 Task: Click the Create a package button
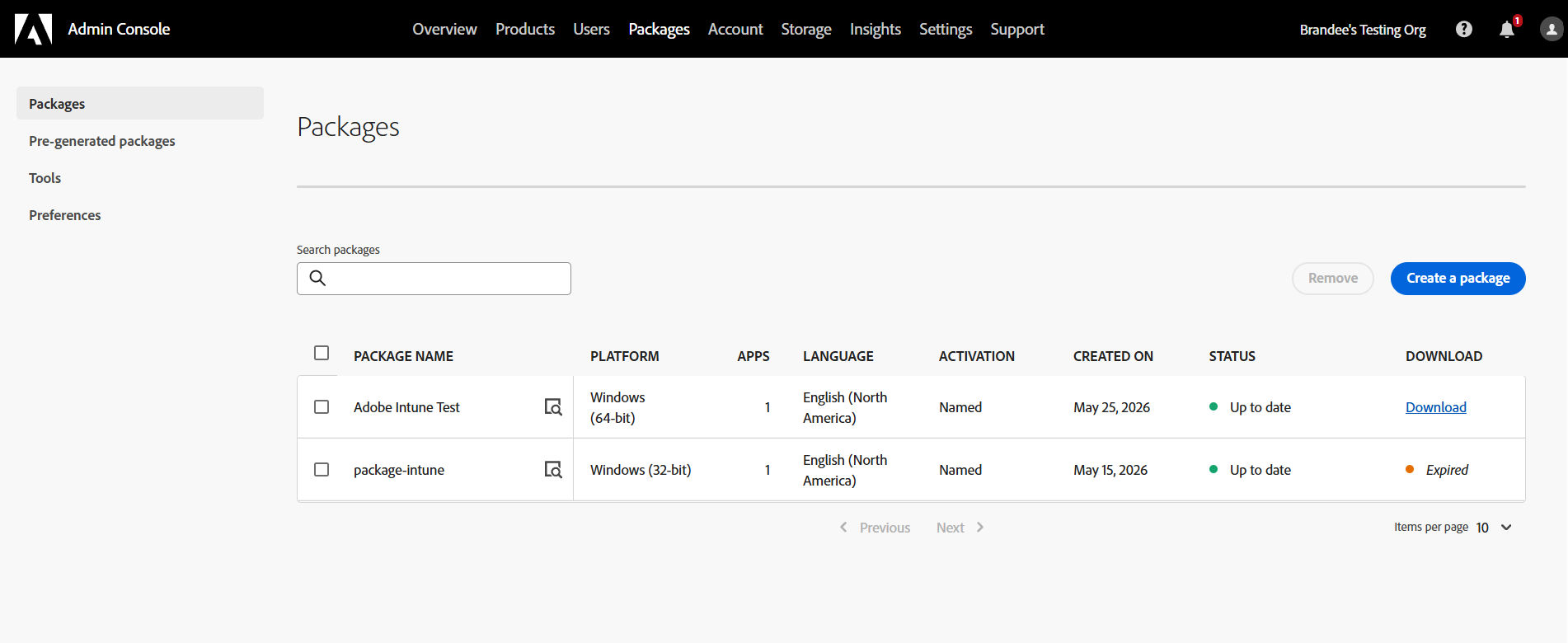click(x=1458, y=278)
